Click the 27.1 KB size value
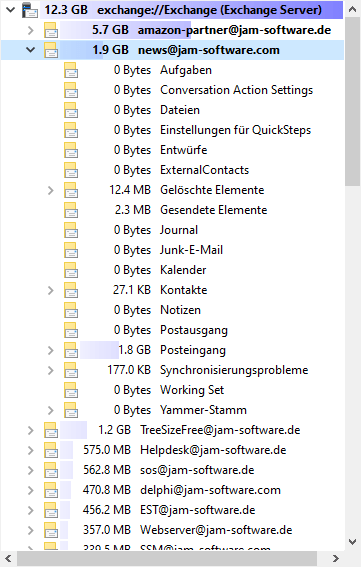Screen dimensions: 361x567 point(132,290)
